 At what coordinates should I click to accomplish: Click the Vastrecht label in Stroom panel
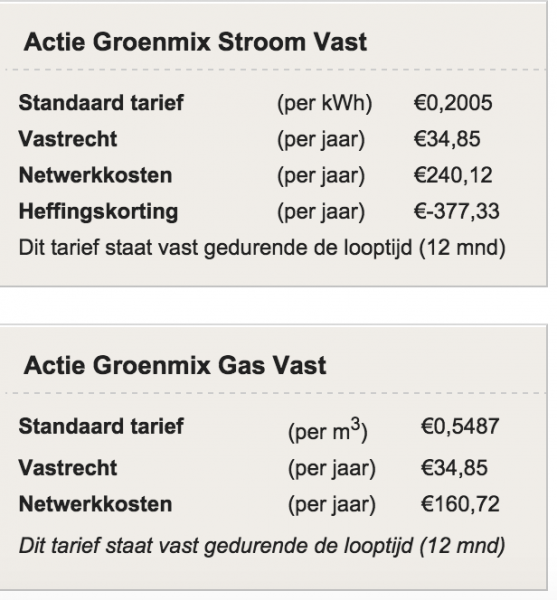pos(68,139)
